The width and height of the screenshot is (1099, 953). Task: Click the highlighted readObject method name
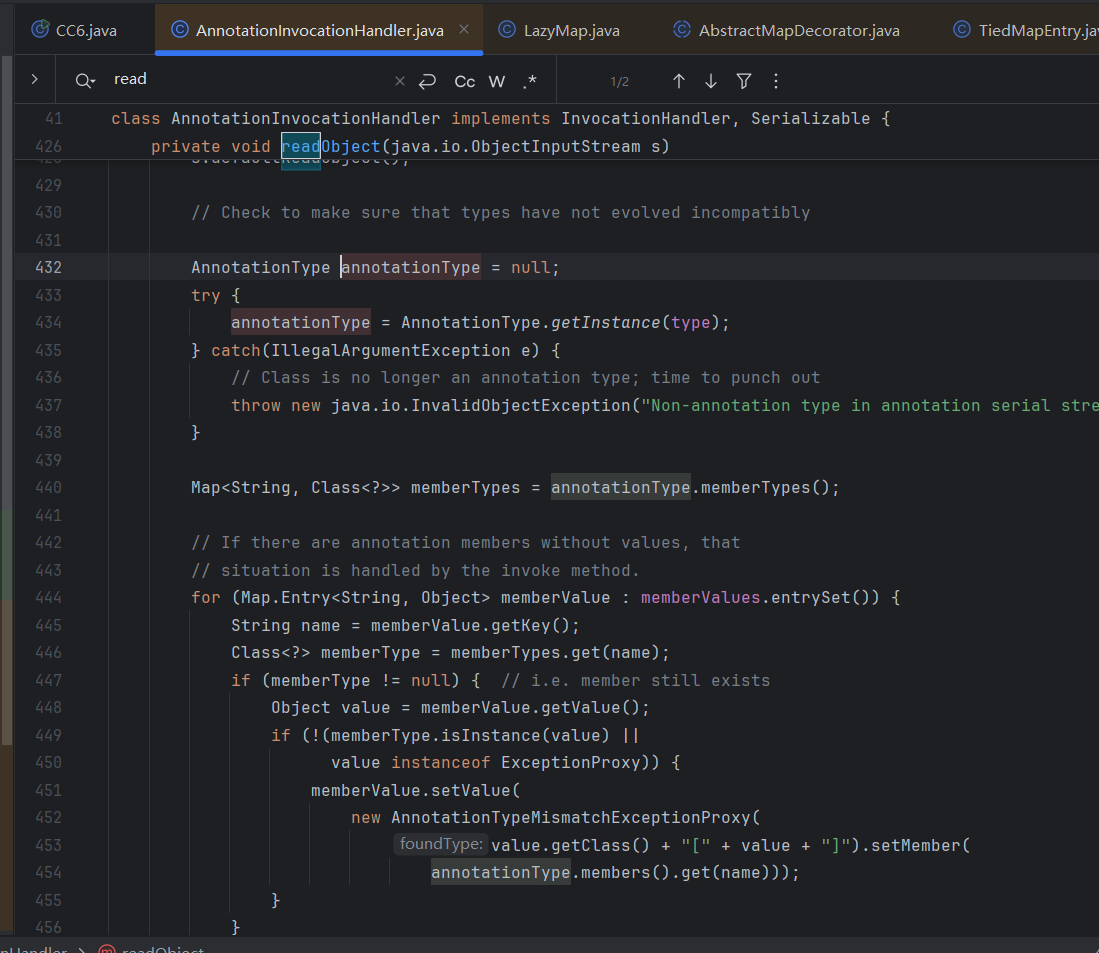(x=331, y=146)
